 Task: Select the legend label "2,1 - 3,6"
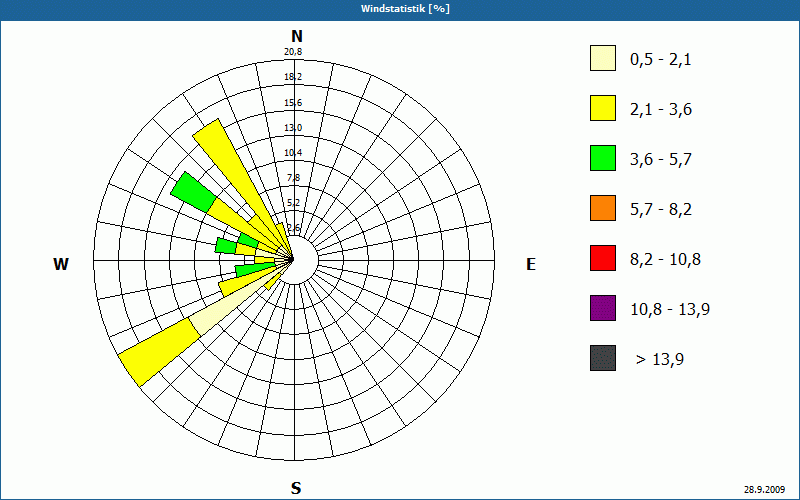pos(661,110)
